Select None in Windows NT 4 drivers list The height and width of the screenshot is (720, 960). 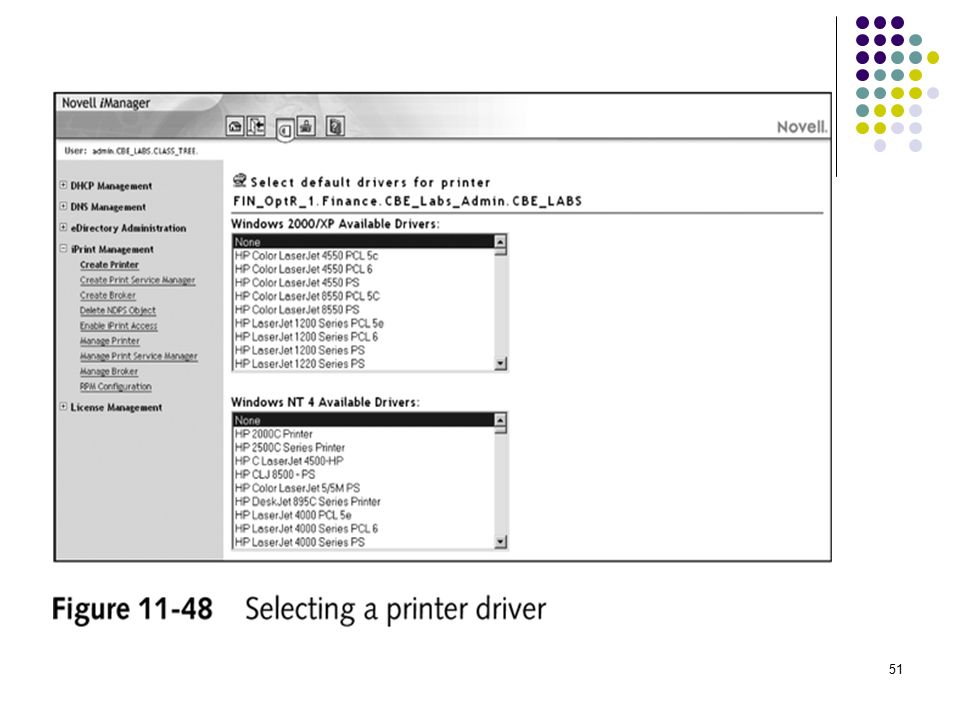point(364,420)
